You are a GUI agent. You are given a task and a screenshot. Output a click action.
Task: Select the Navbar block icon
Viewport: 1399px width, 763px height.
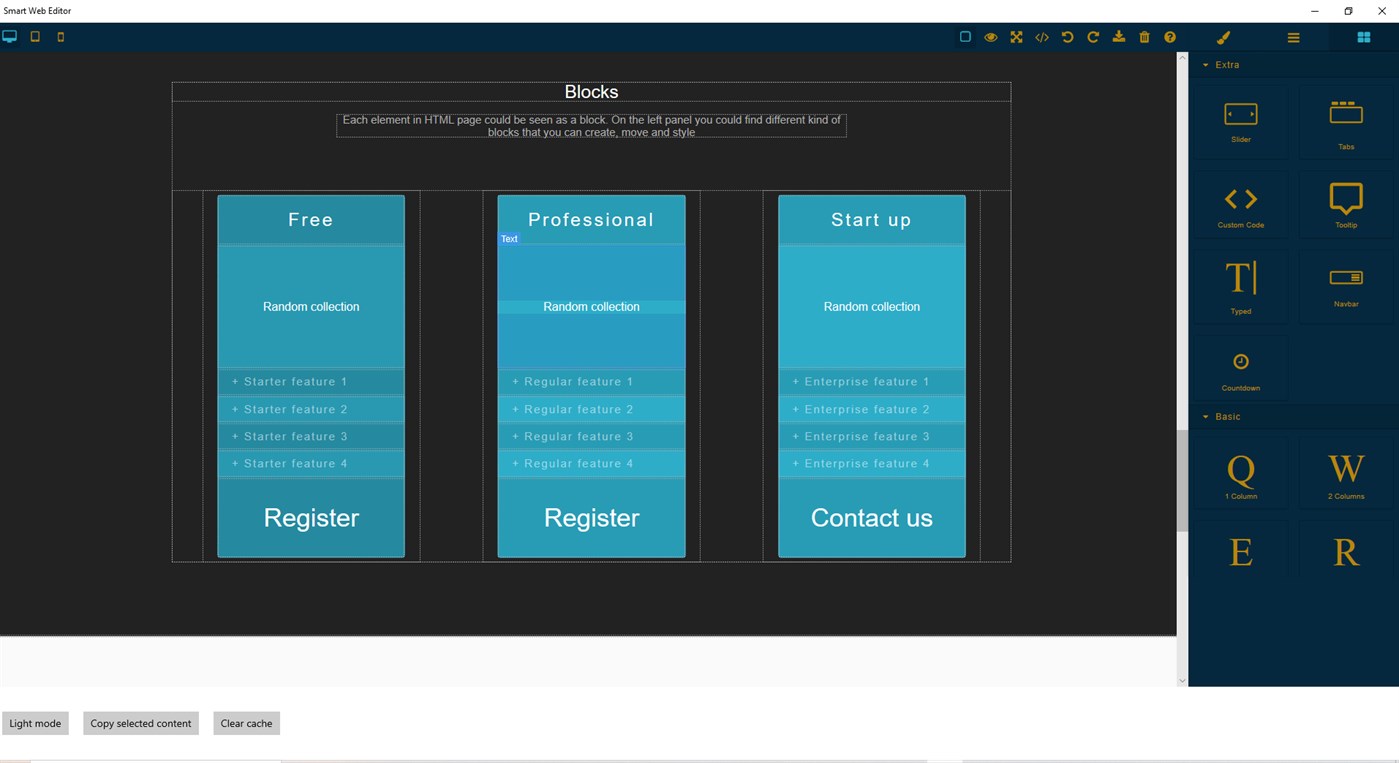tap(1345, 285)
